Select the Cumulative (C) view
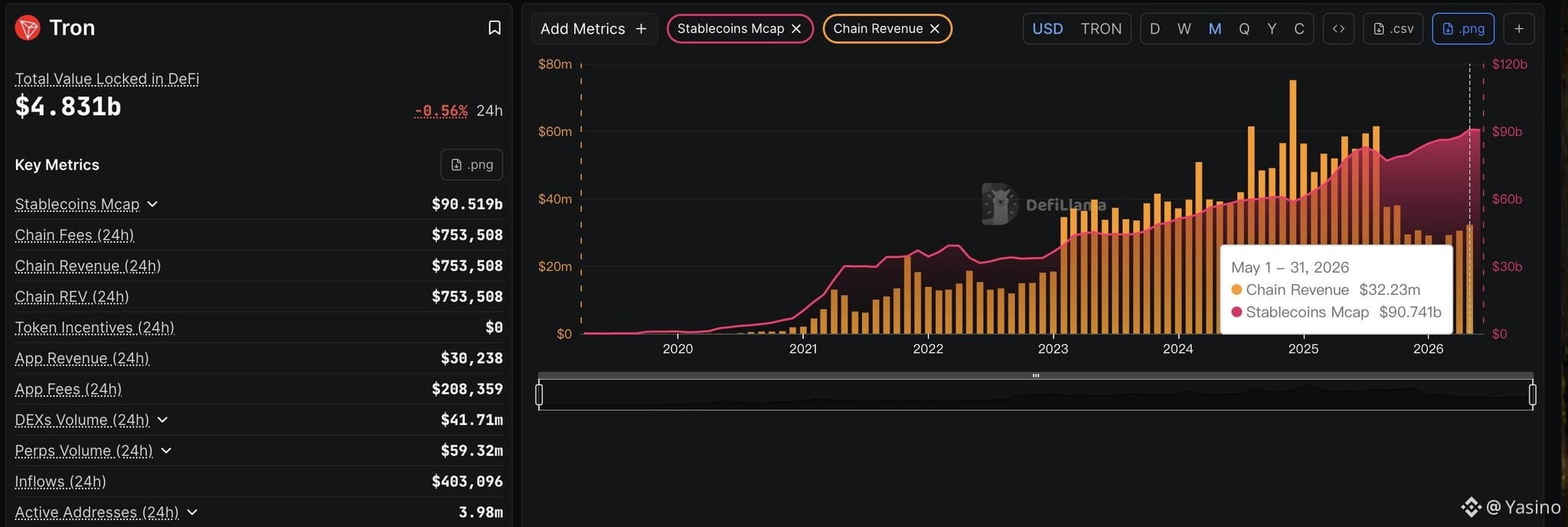Image resolution: width=1568 pixels, height=527 pixels. click(1299, 28)
